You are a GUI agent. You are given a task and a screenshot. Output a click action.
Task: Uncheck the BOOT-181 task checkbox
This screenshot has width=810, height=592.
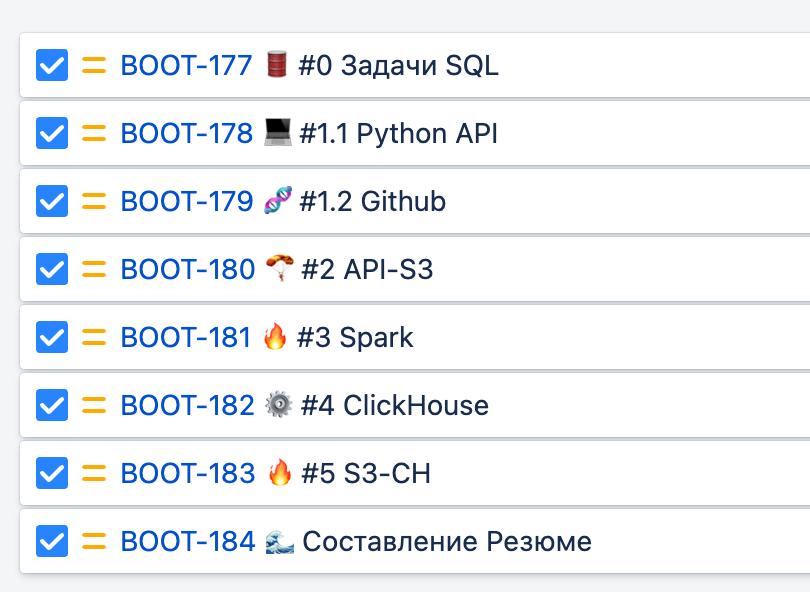pyautogui.click(x=52, y=337)
